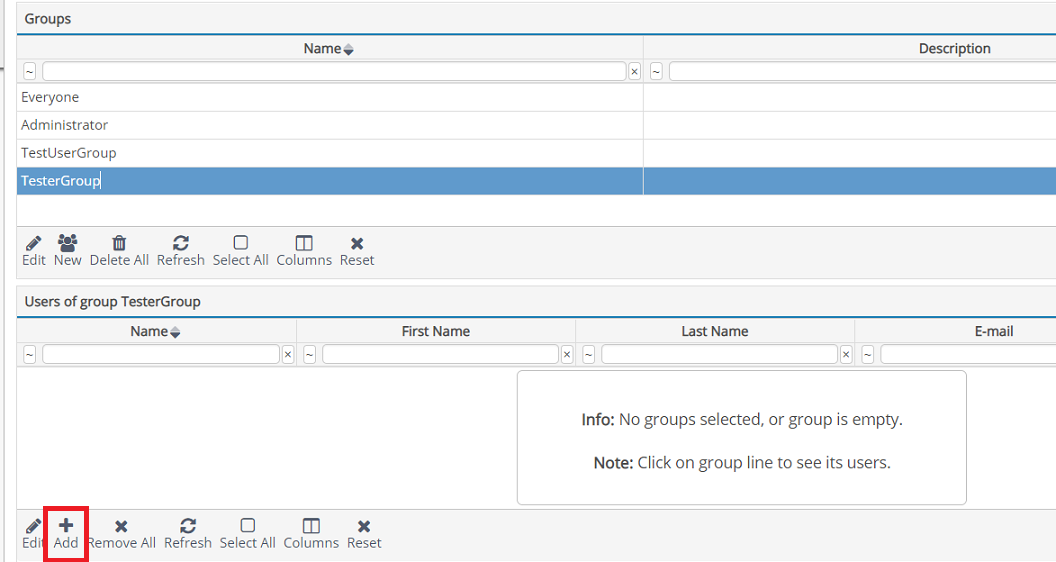Click the users Last Name filter field
This screenshot has width=1056, height=562.
719,355
